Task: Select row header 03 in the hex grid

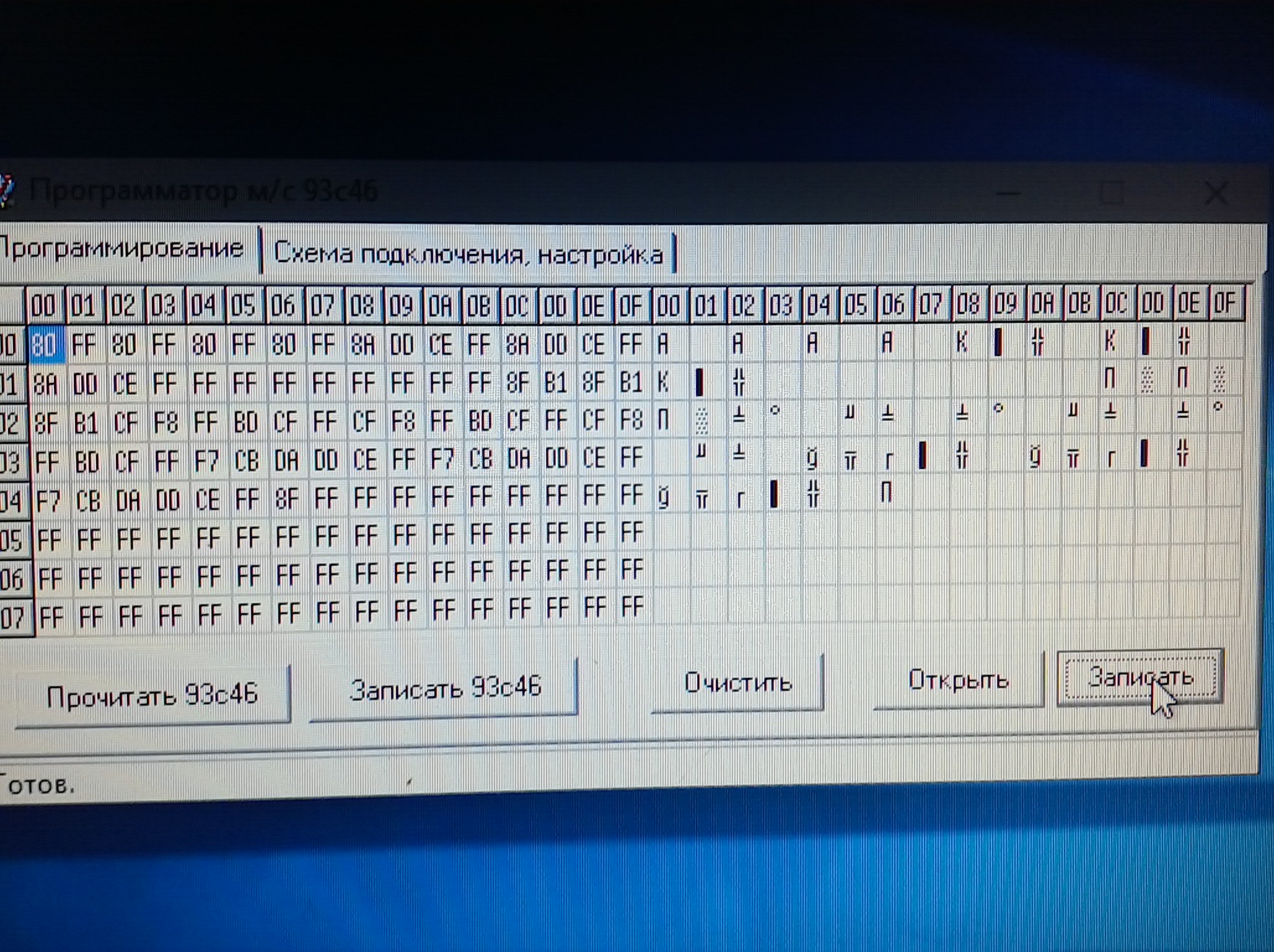Action: click(x=11, y=463)
